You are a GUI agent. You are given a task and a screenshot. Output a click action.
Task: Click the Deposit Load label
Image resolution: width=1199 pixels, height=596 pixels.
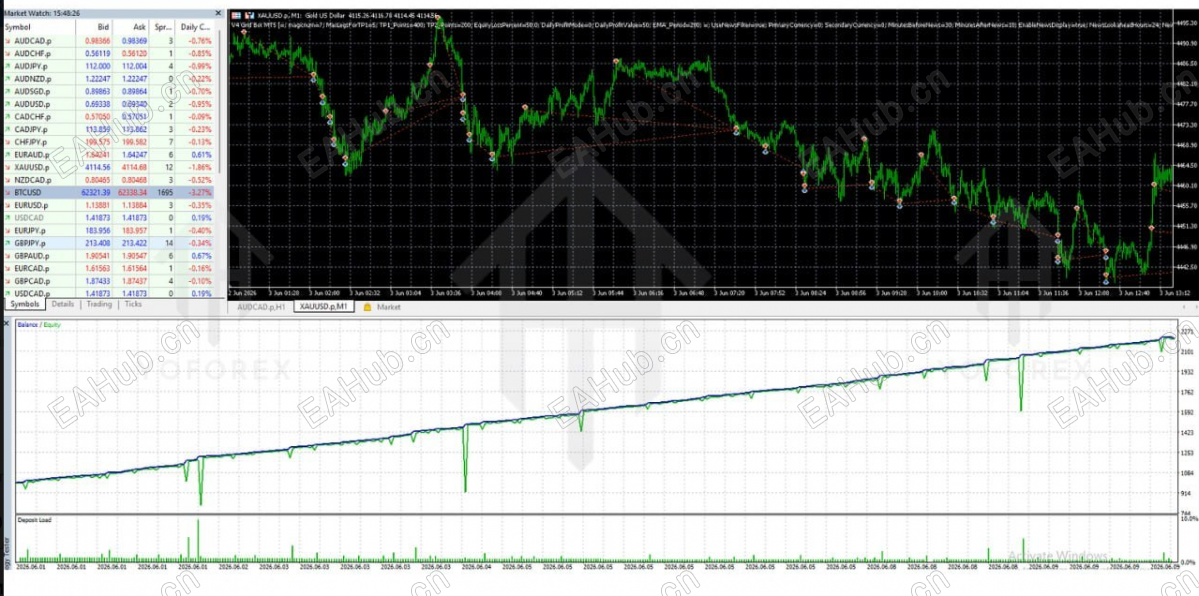pyautogui.click(x=34, y=520)
